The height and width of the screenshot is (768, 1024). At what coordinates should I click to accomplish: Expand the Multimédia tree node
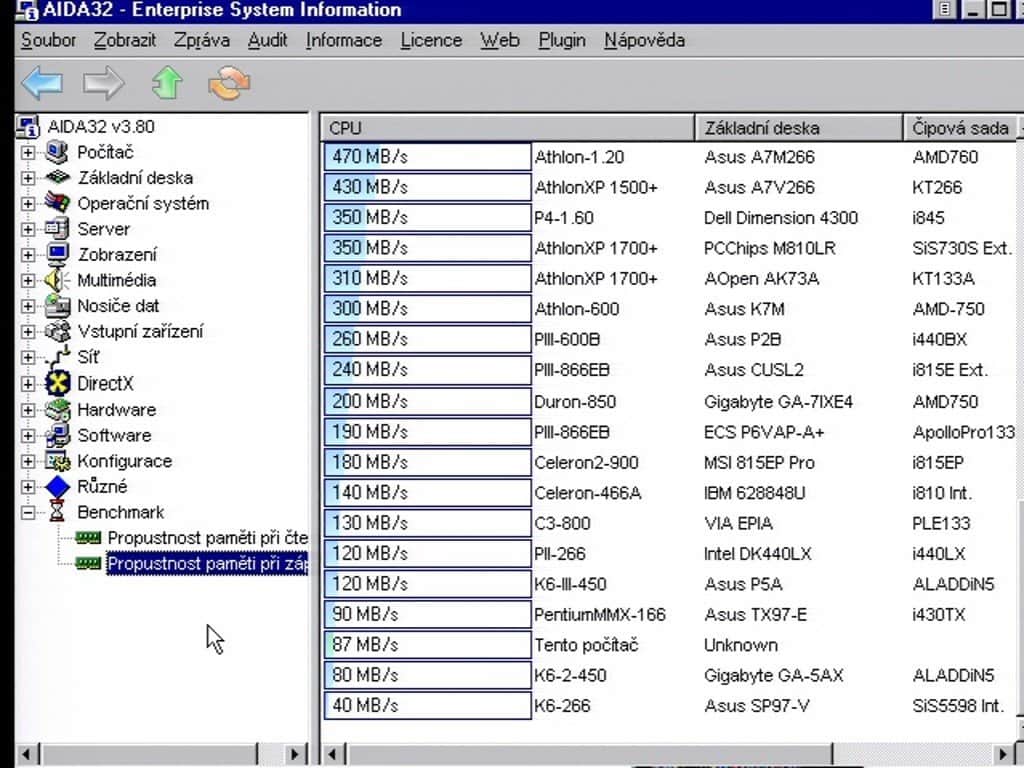click(x=28, y=280)
